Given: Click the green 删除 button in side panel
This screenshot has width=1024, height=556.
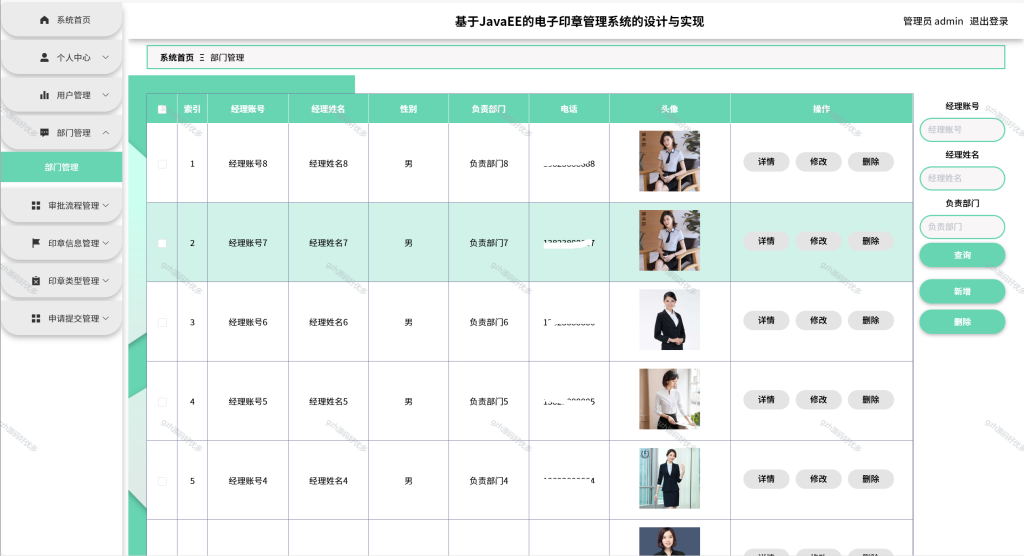Looking at the screenshot, I should tap(962, 322).
